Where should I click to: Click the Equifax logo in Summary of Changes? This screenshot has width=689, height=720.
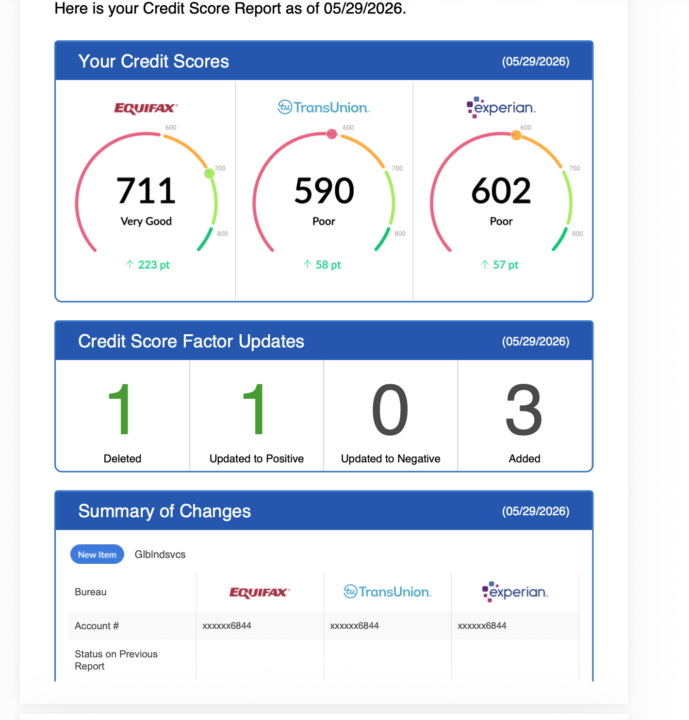[x=260, y=592]
